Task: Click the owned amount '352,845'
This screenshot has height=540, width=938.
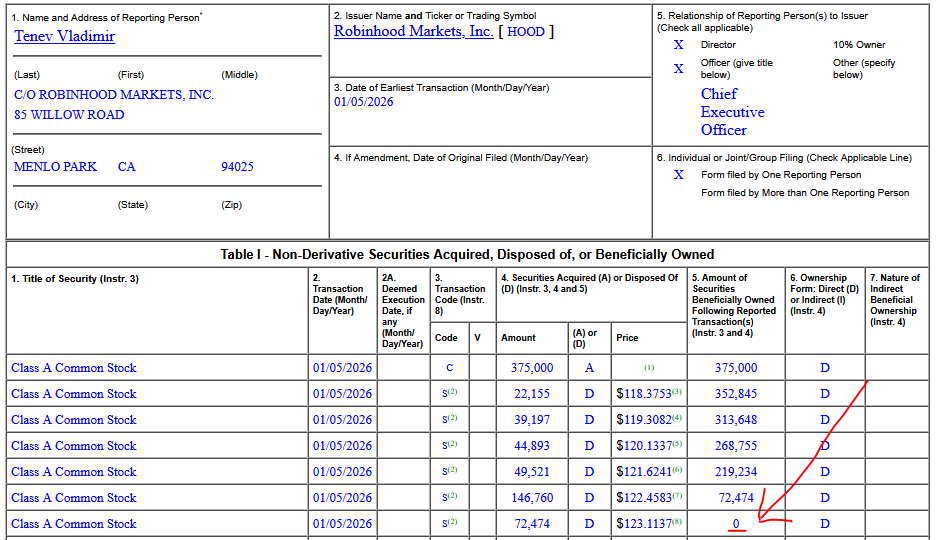Action: click(736, 394)
